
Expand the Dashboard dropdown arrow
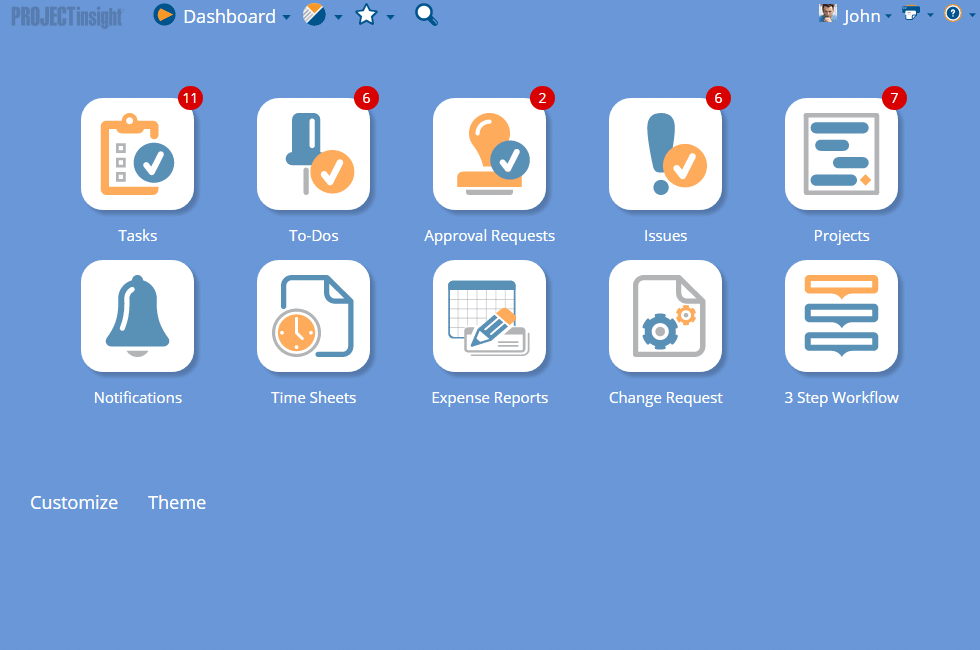tap(287, 18)
